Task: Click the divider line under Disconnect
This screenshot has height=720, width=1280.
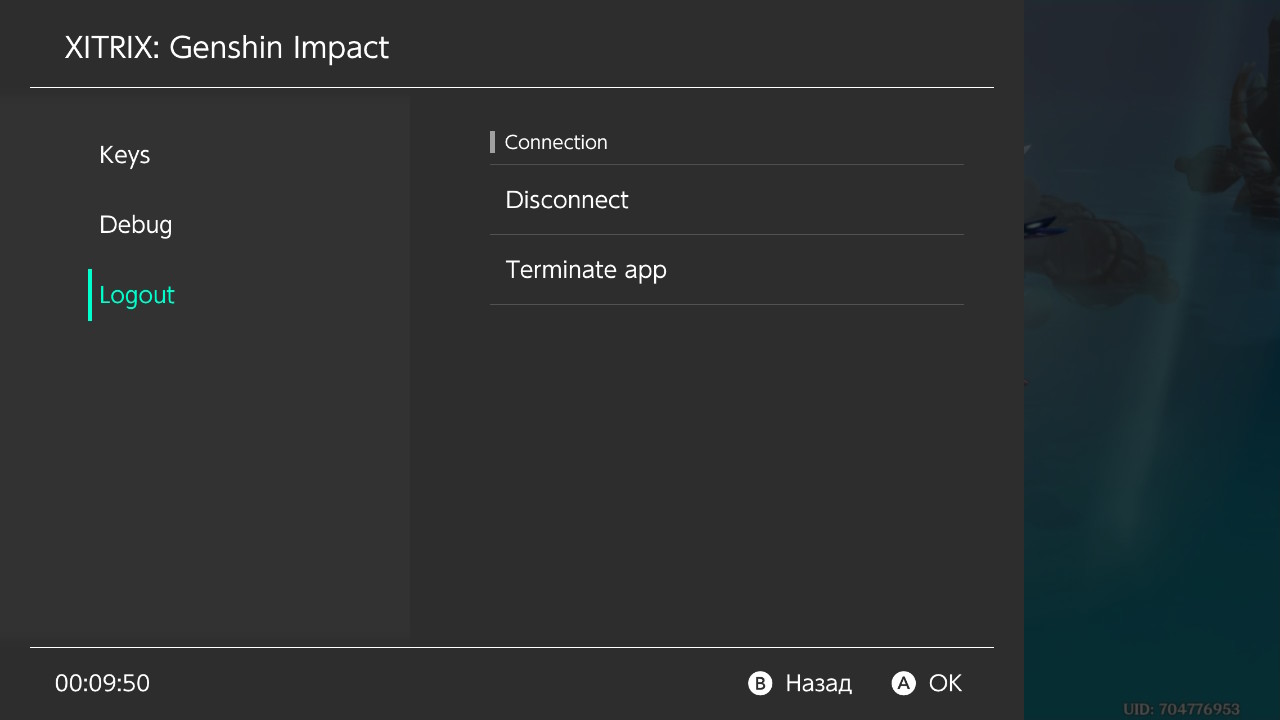Action: click(727, 234)
